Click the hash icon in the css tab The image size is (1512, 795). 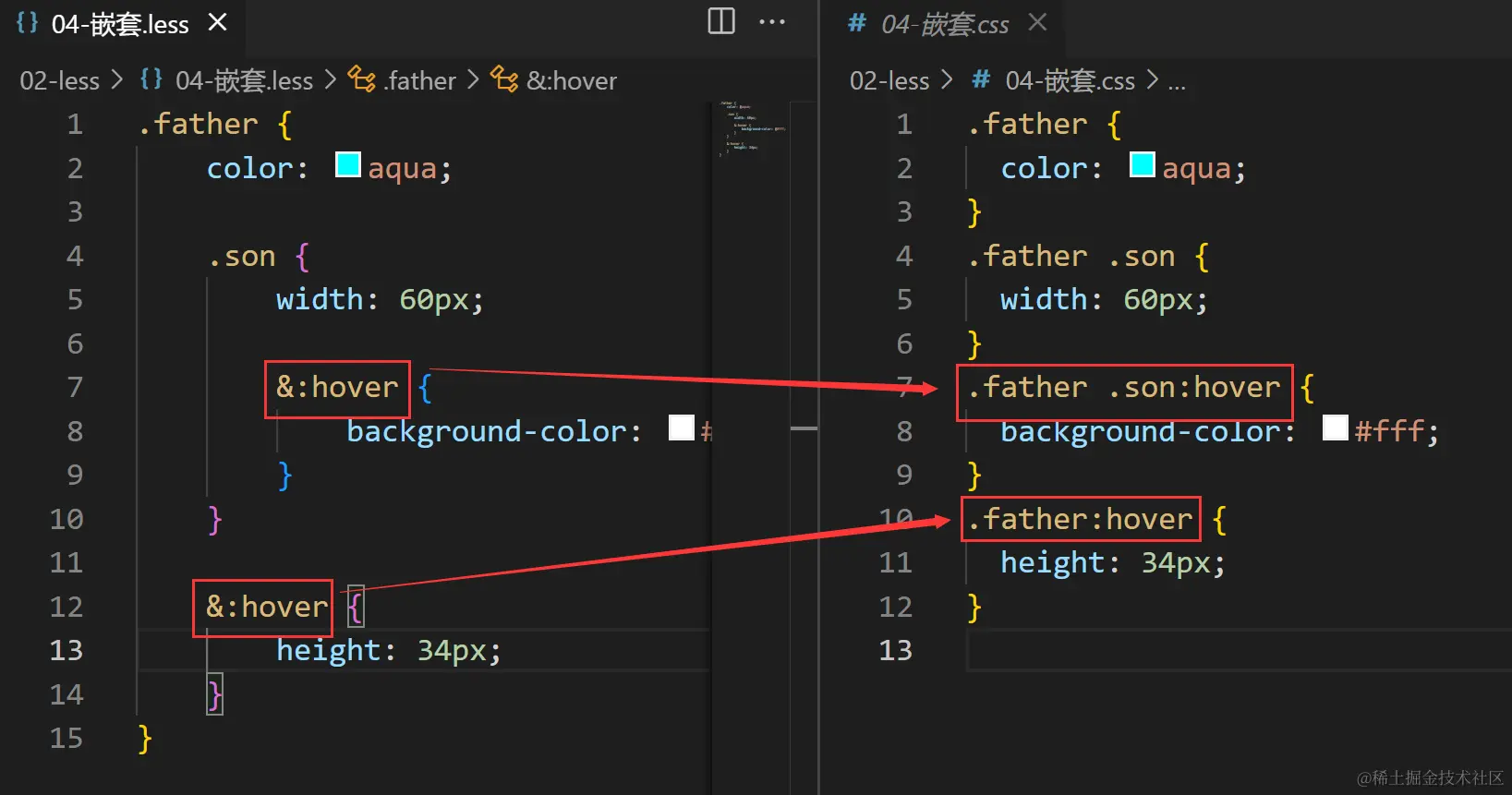pyautogui.click(x=857, y=22)
